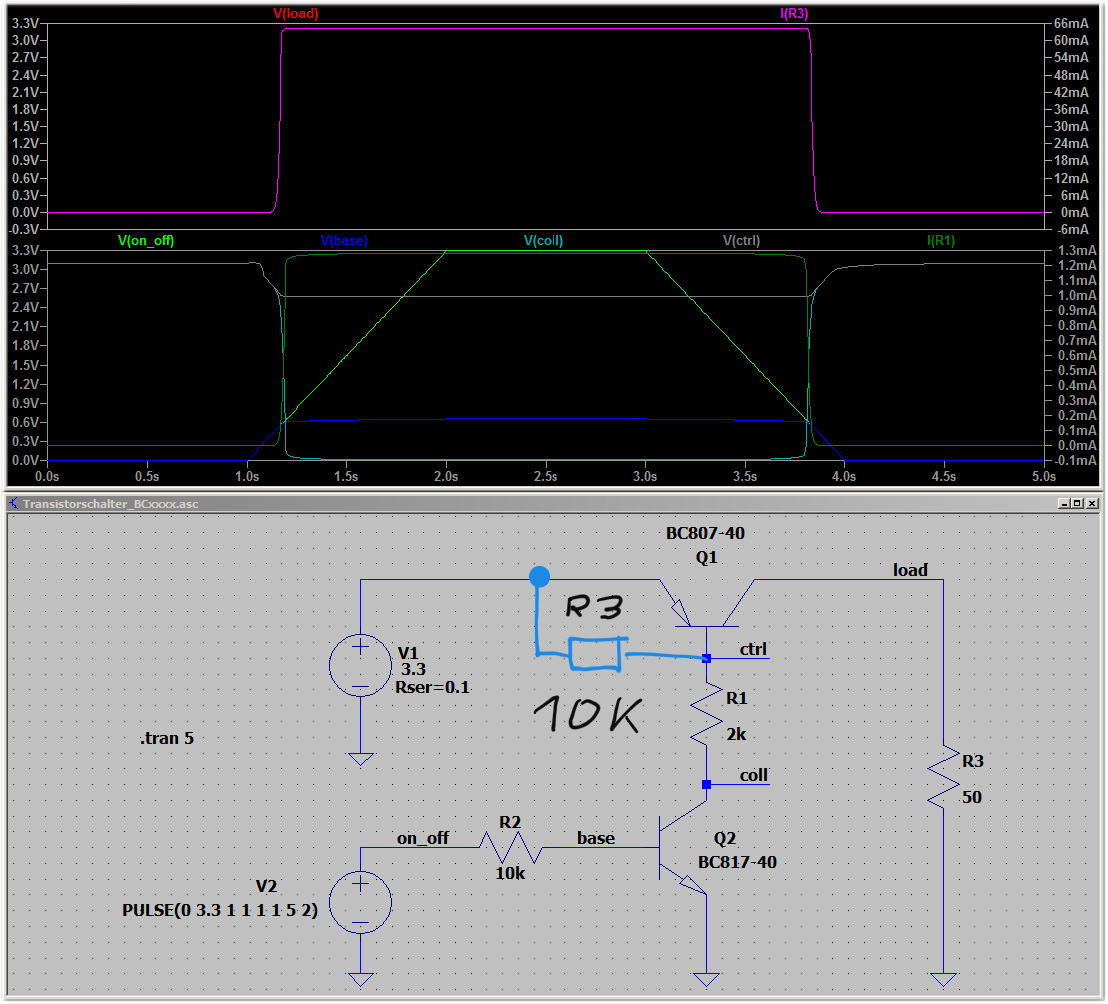The height and width of the screenshot is (1004, 1108).
Task: Select resistor R2 symbol
Action: tap(511, 847)
